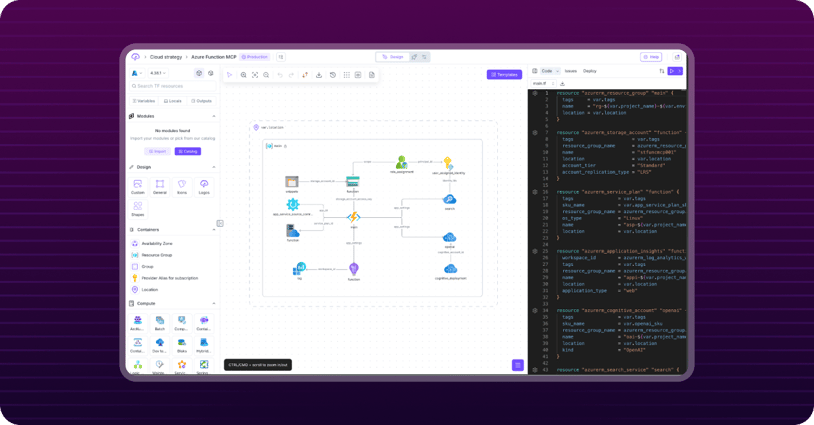The width and height of the screenshot is (814, 425).
Task: Pick the Logos design tile
Action: click(204, 186)
